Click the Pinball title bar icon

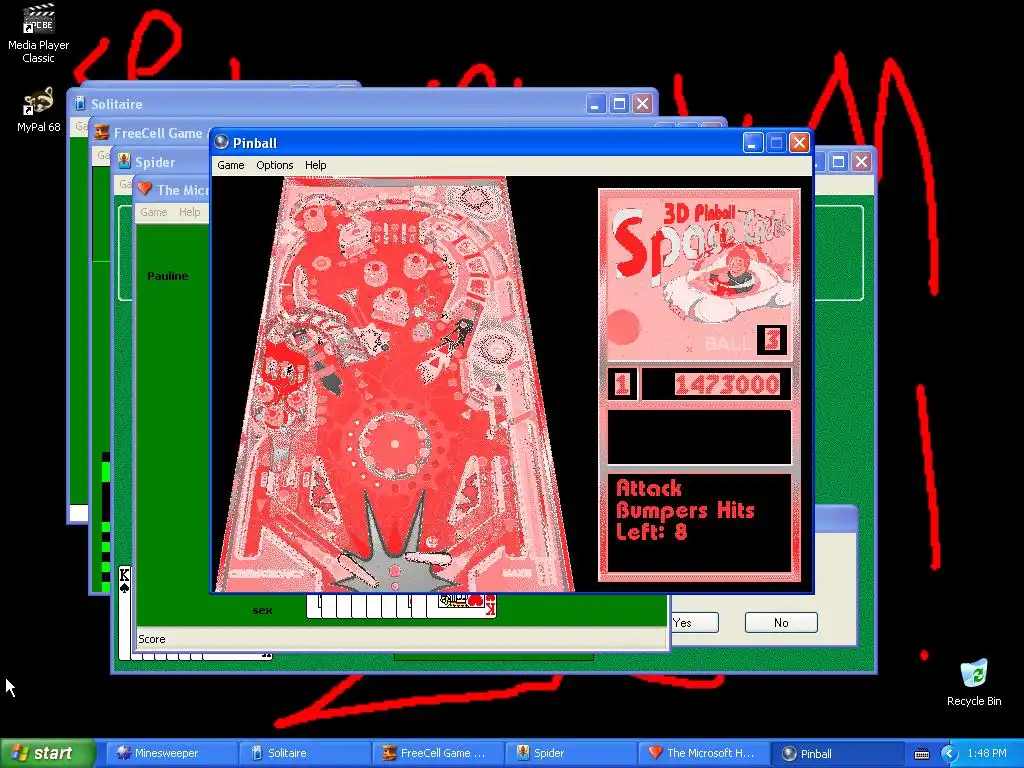pos(222,142)
